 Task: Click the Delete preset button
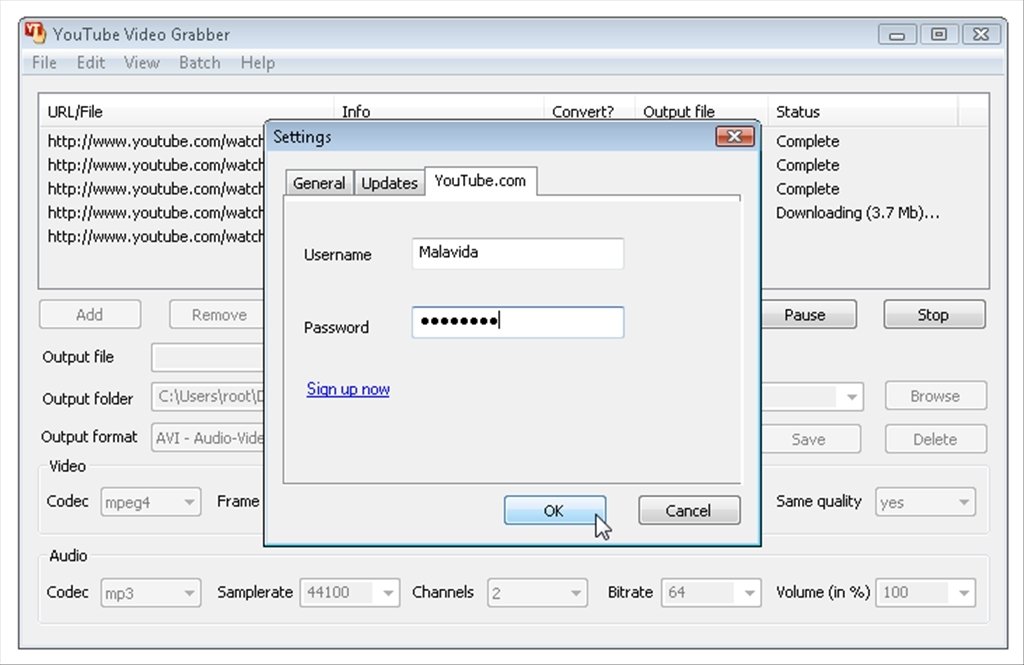tap(936, 439)
